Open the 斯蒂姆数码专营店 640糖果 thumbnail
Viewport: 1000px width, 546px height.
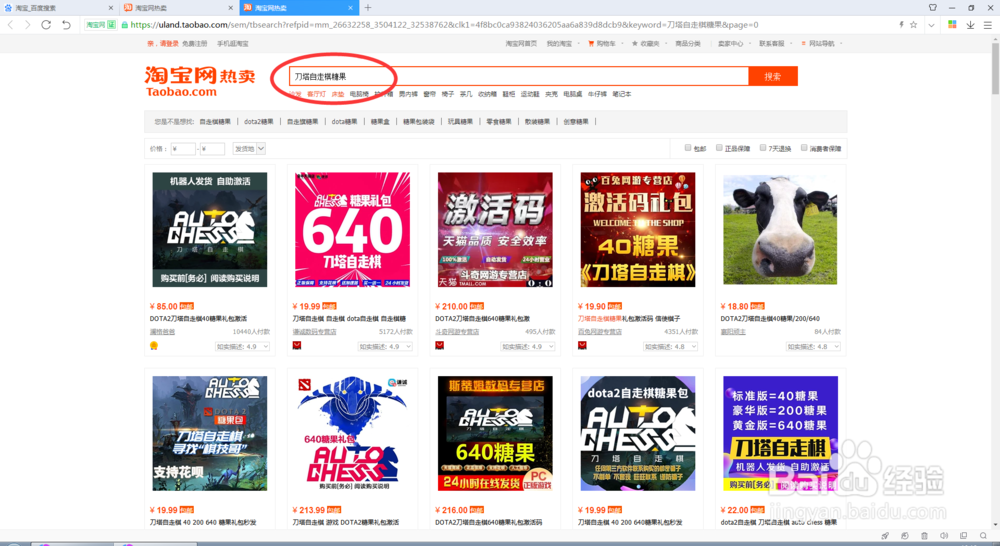pos(495,433)
